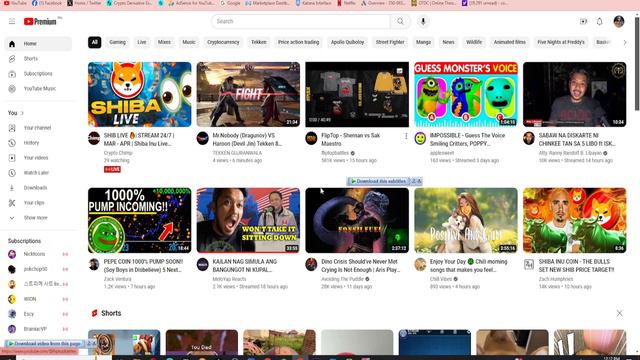Click TEKKEN GUJRANWALA channel name
This screenshot has width=640, height=360.
click(x=237, y=153)
